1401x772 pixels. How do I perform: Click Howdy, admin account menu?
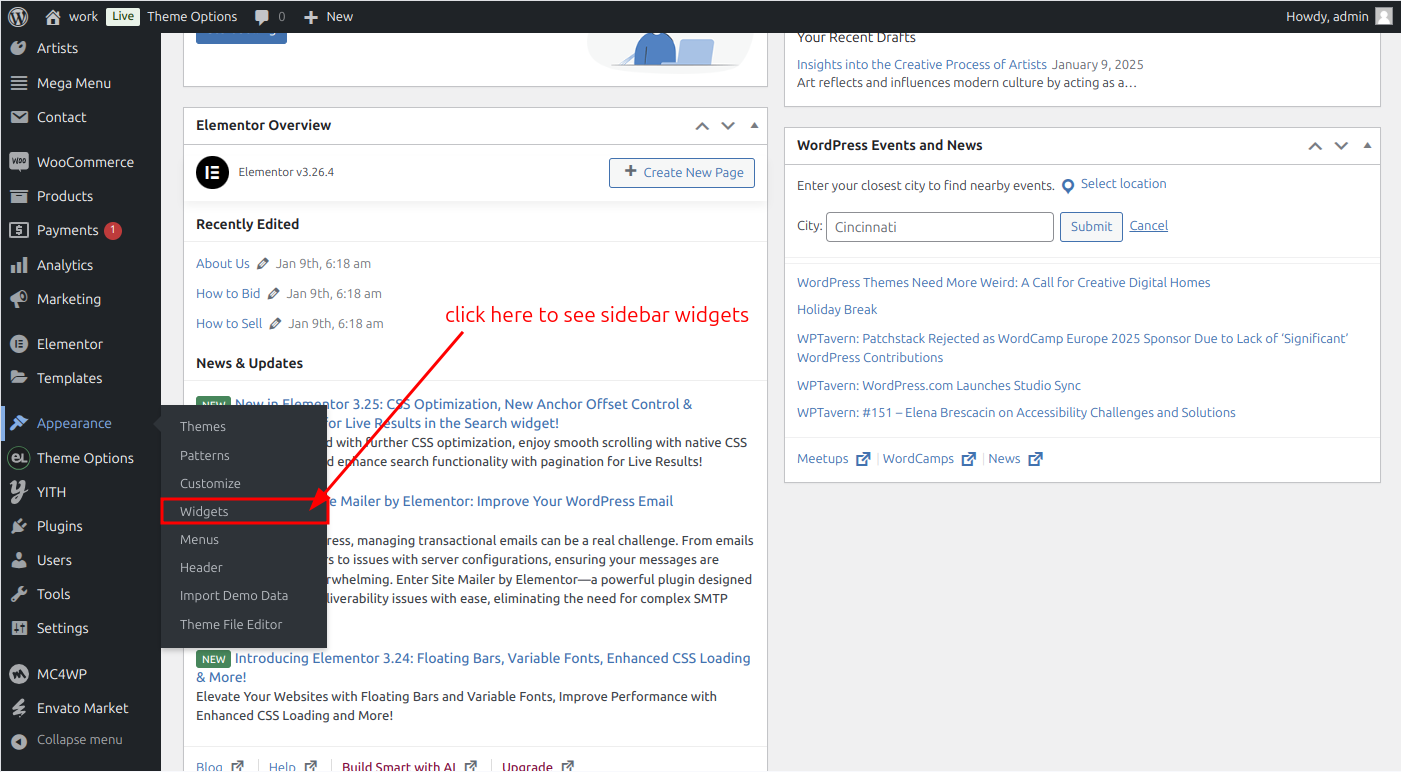(x=1339, y=16)
